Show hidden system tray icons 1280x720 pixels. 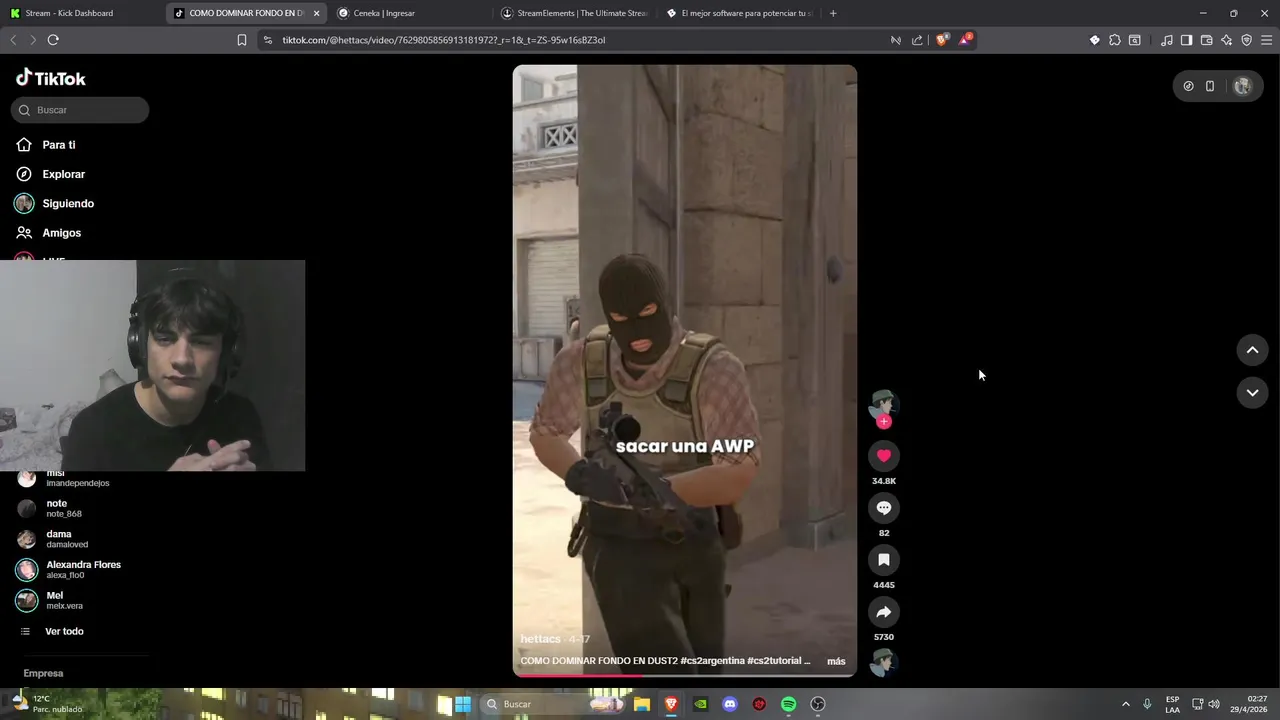[x=1125, y=704]
